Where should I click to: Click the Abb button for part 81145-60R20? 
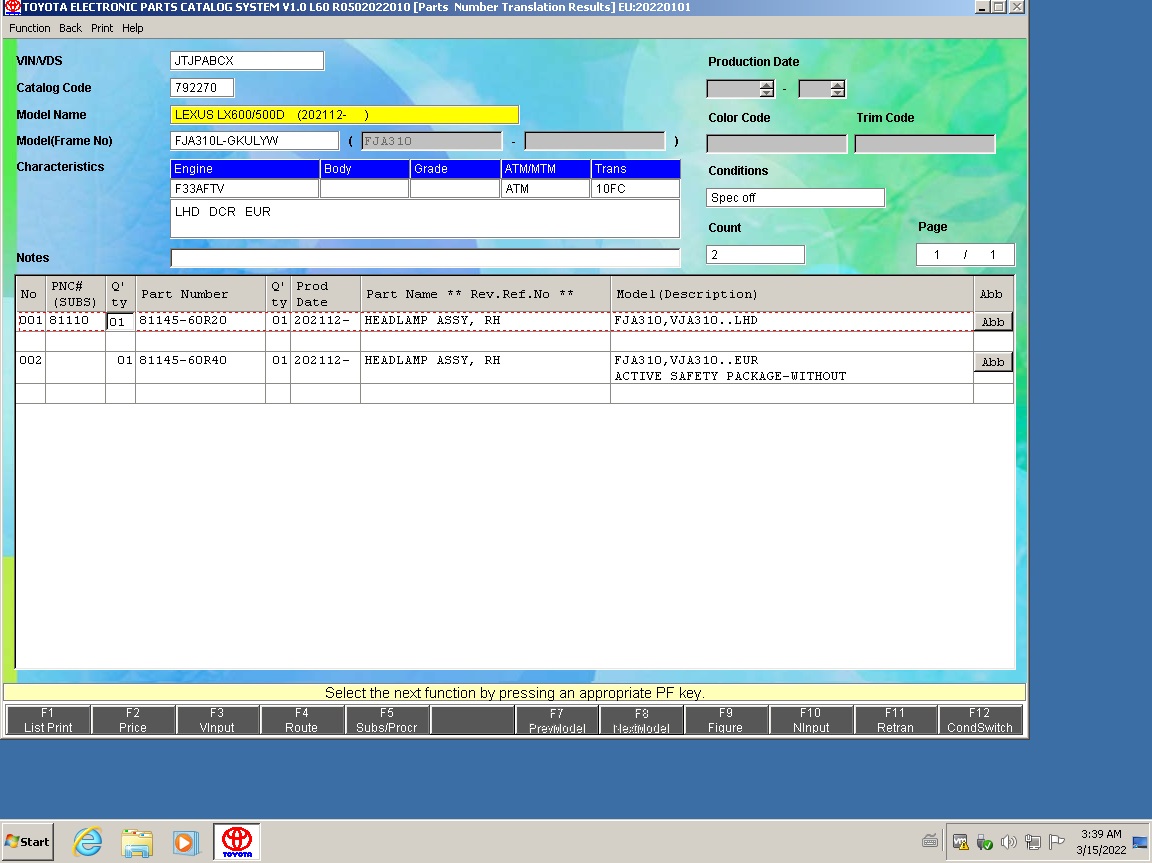click(x=993, y=322)
